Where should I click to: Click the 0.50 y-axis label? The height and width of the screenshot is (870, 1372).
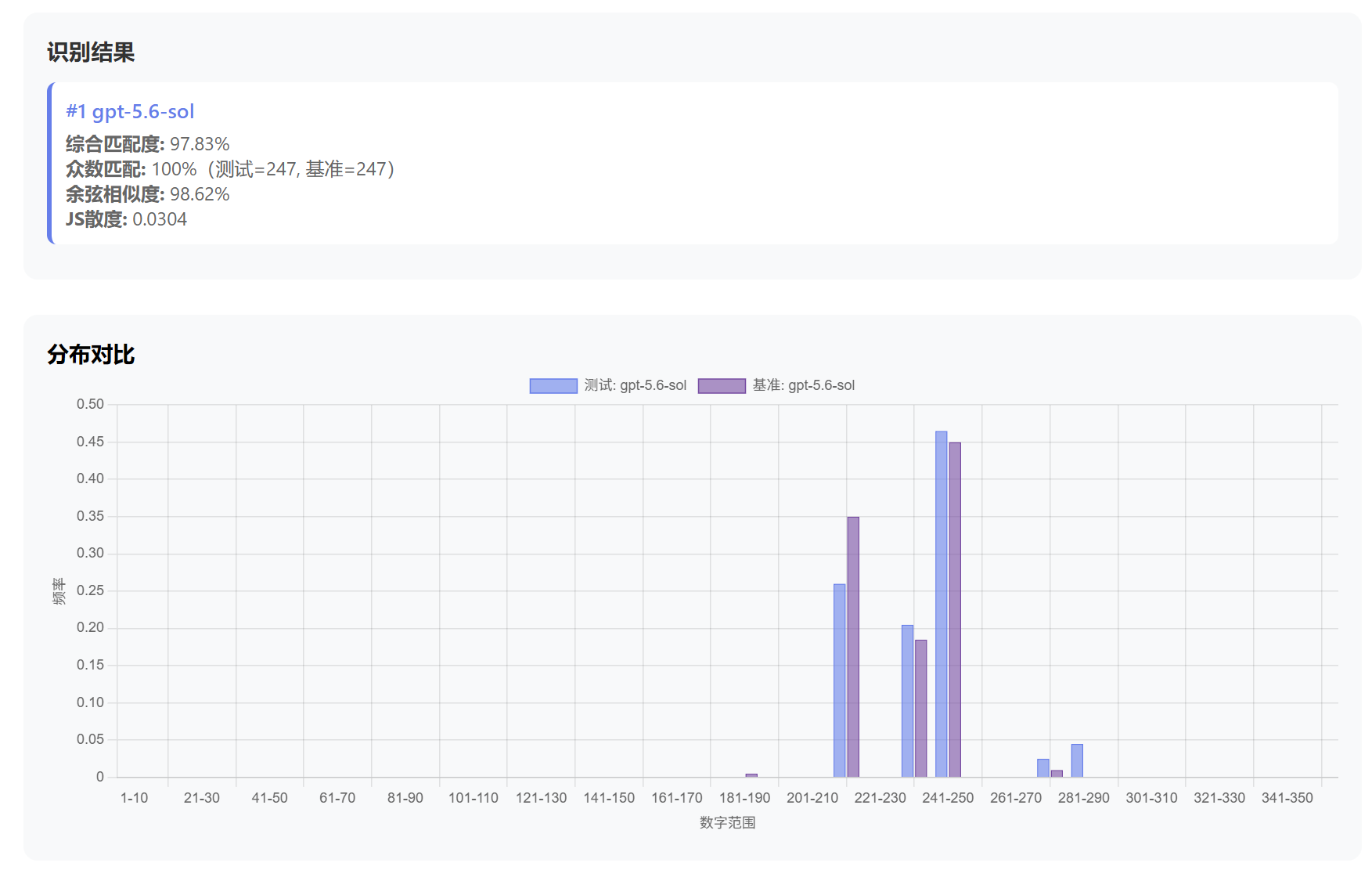click(x=90, y=404)
